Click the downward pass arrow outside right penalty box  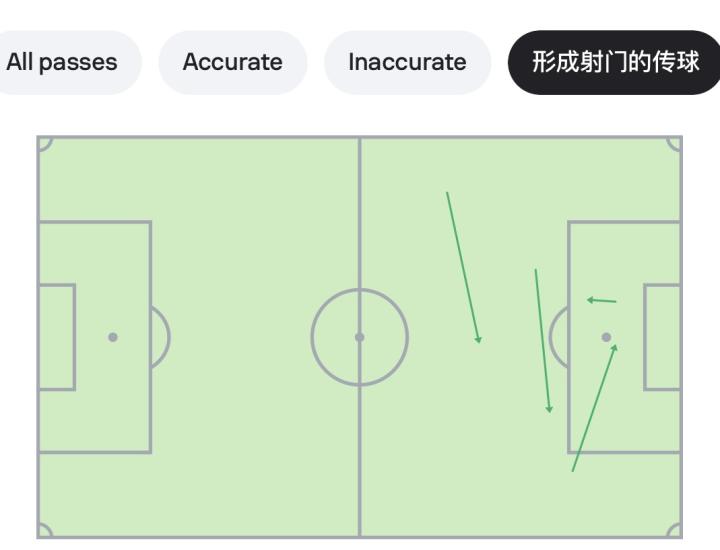point(542,340)
